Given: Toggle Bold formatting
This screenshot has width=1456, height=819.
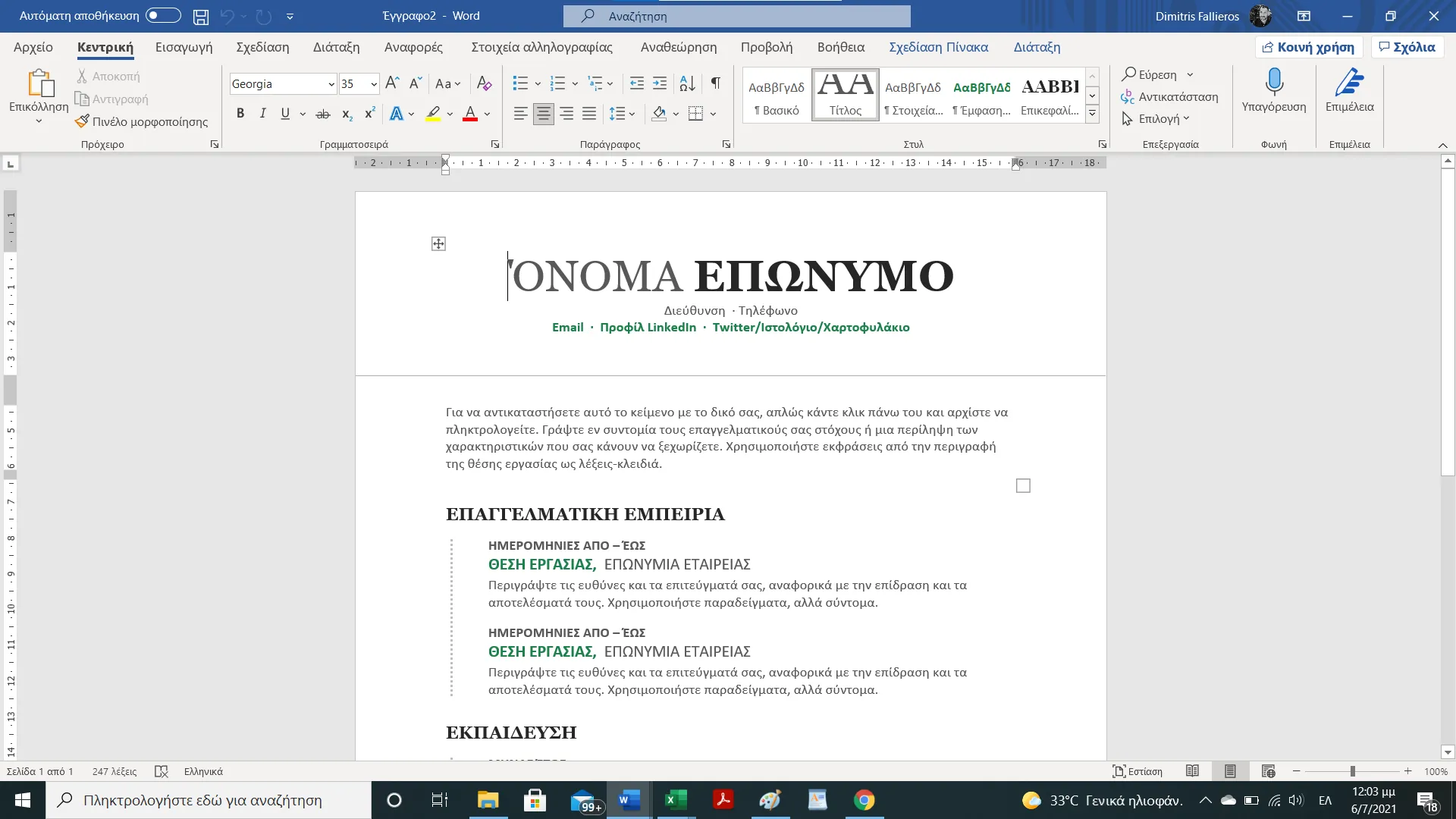Looking at the screenshot, I should click(240, 114).
